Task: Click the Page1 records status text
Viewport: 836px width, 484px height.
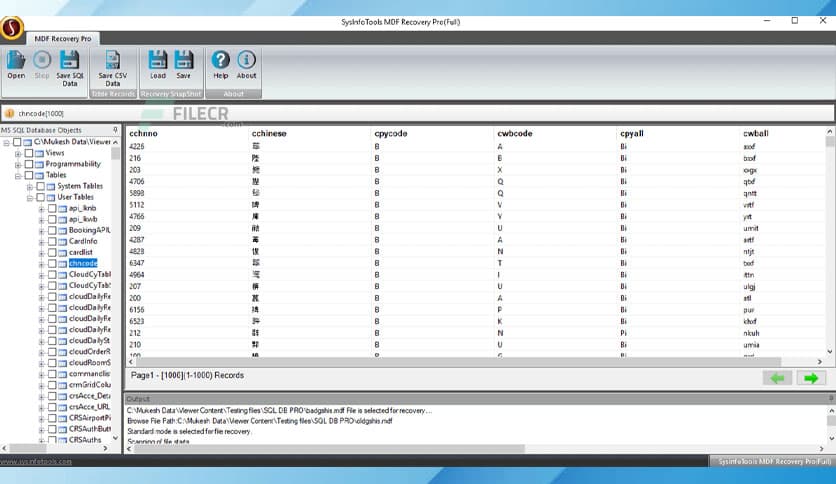Action: click(187, 375)
